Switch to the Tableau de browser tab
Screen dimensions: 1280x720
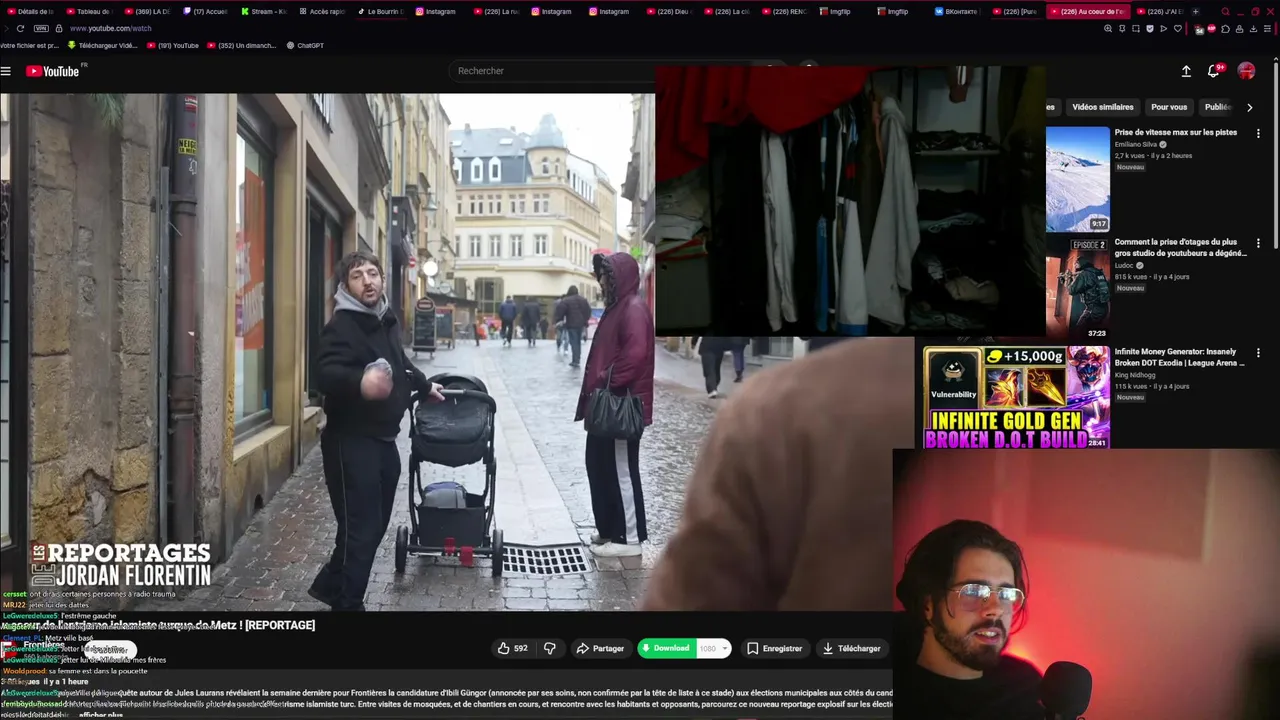88,11
